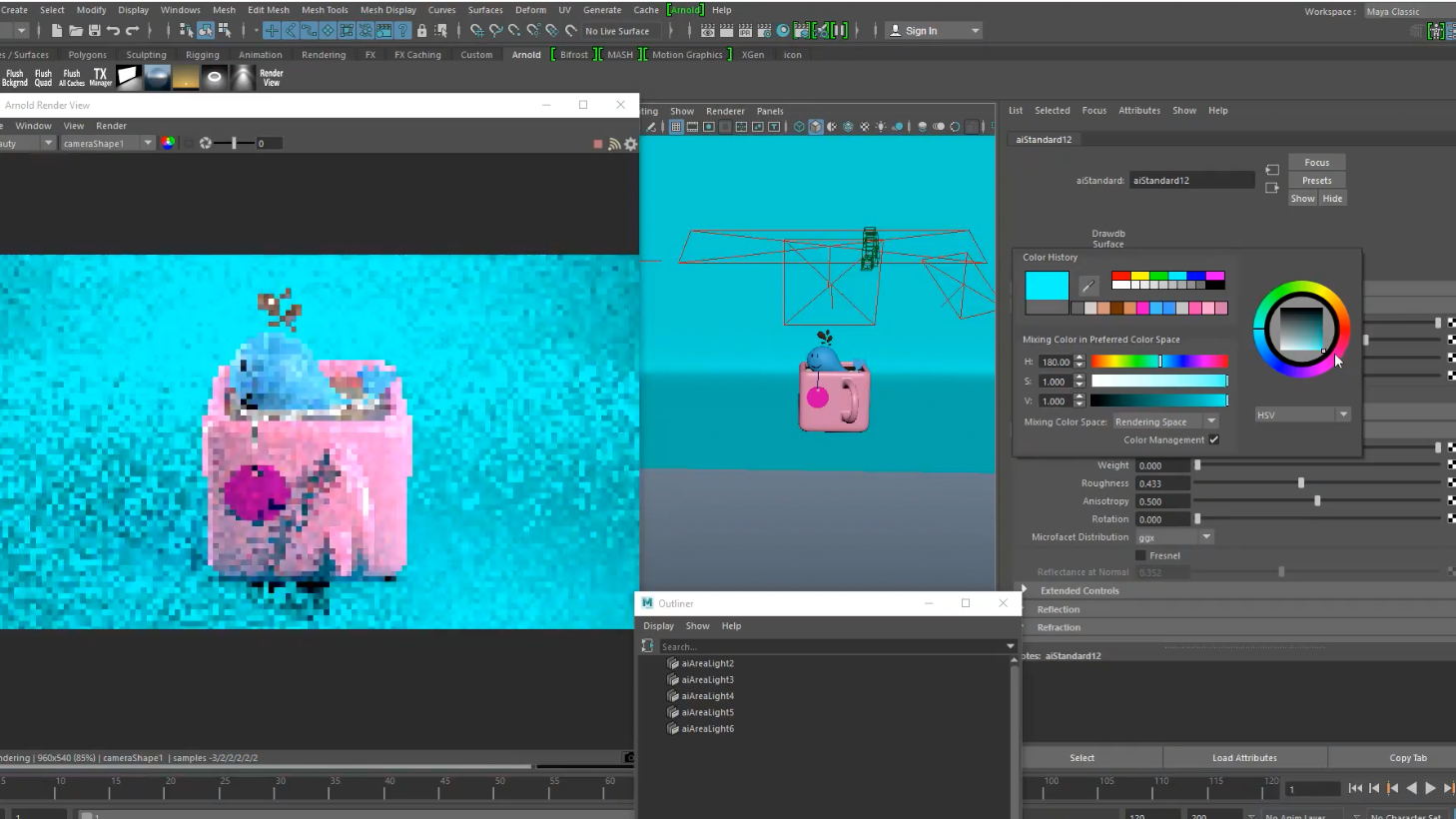The image size is (1456, 819).
Task: Open the Mesh Tools menu
Action: [325, 10]
